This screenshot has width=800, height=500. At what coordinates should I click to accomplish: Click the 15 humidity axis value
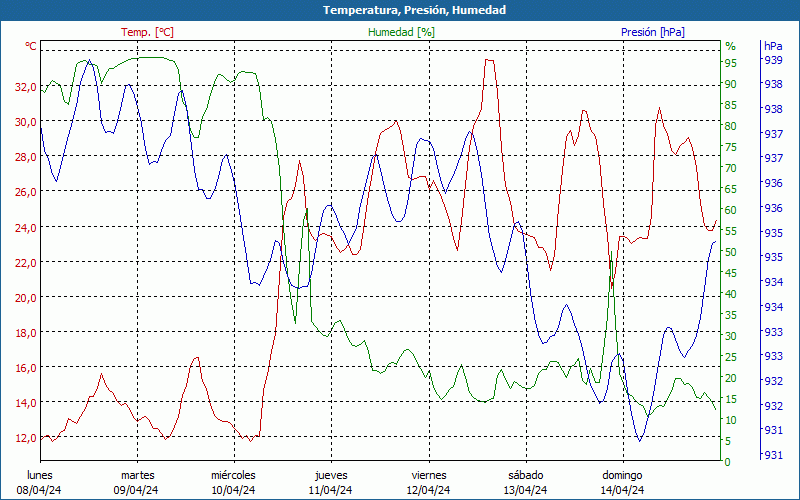[x=731, y=399]
